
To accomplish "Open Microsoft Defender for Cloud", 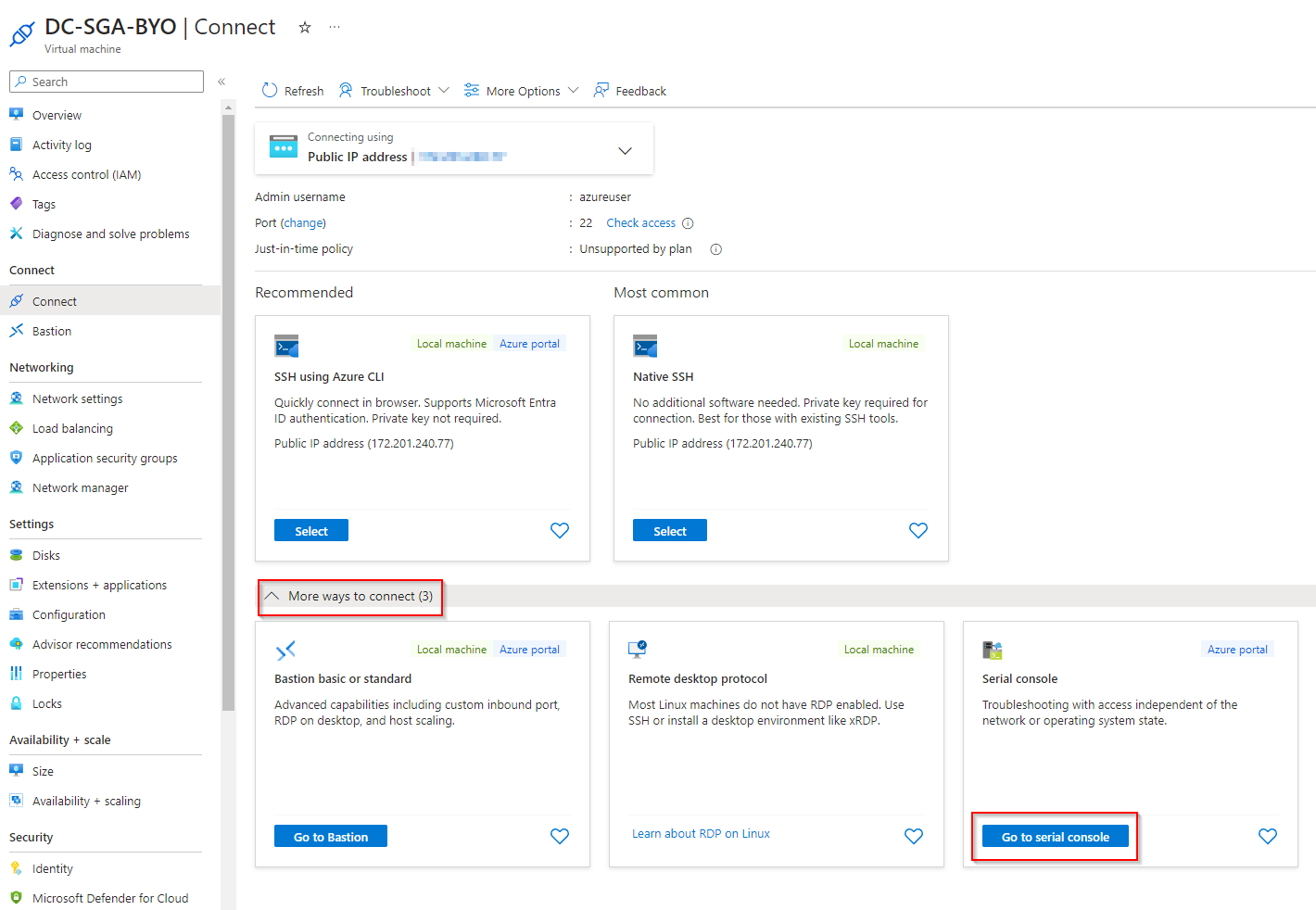I will (x=109, y=897).
